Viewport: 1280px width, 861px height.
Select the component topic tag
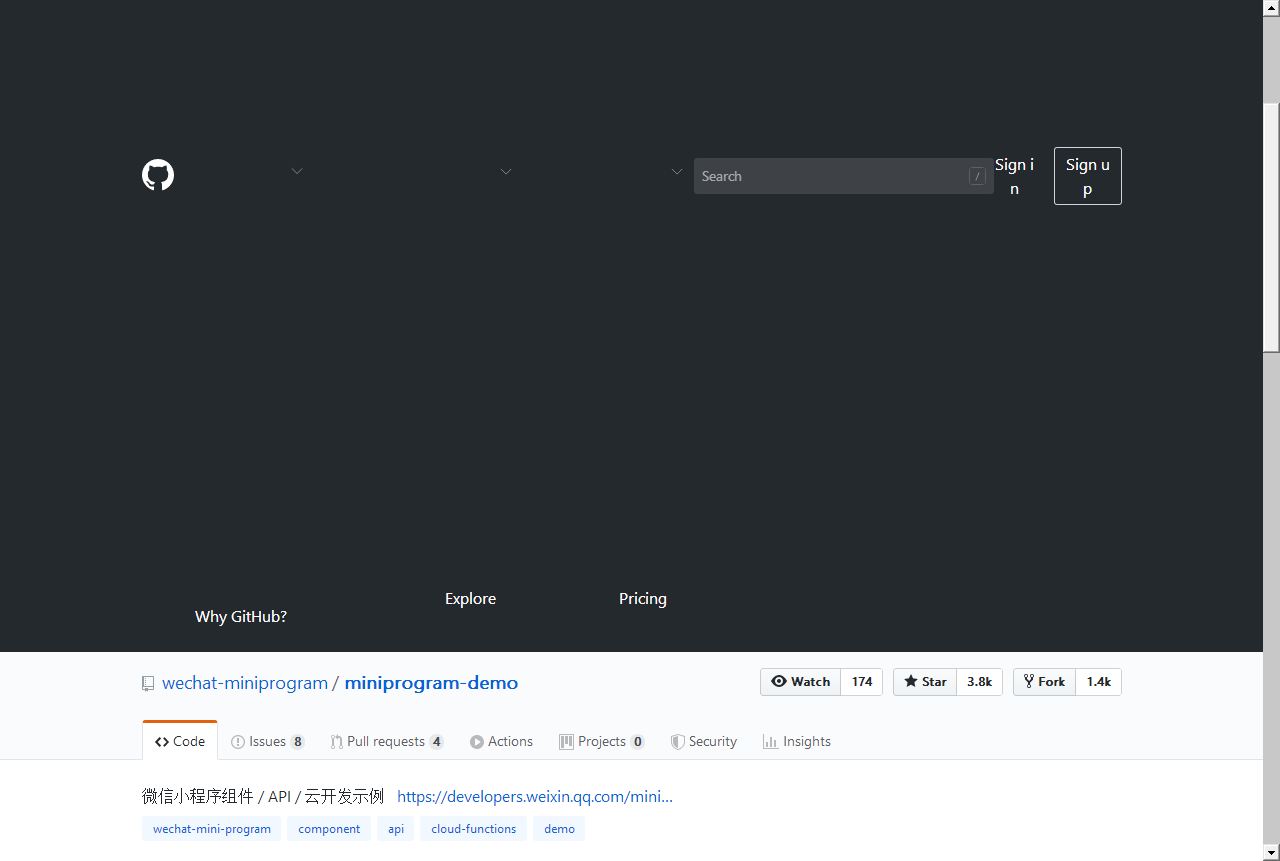click(329, 829)
